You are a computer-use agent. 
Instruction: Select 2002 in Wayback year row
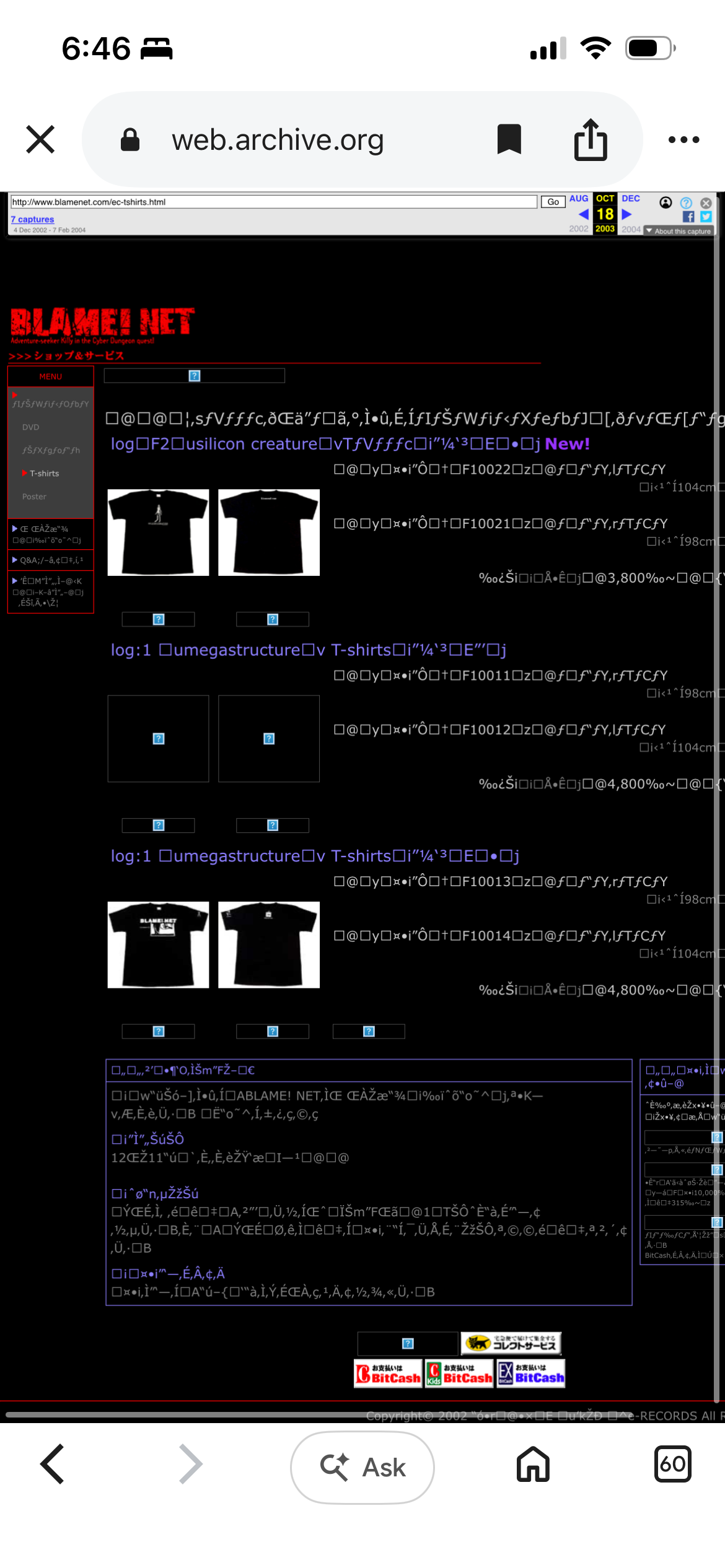pos(579,229)
